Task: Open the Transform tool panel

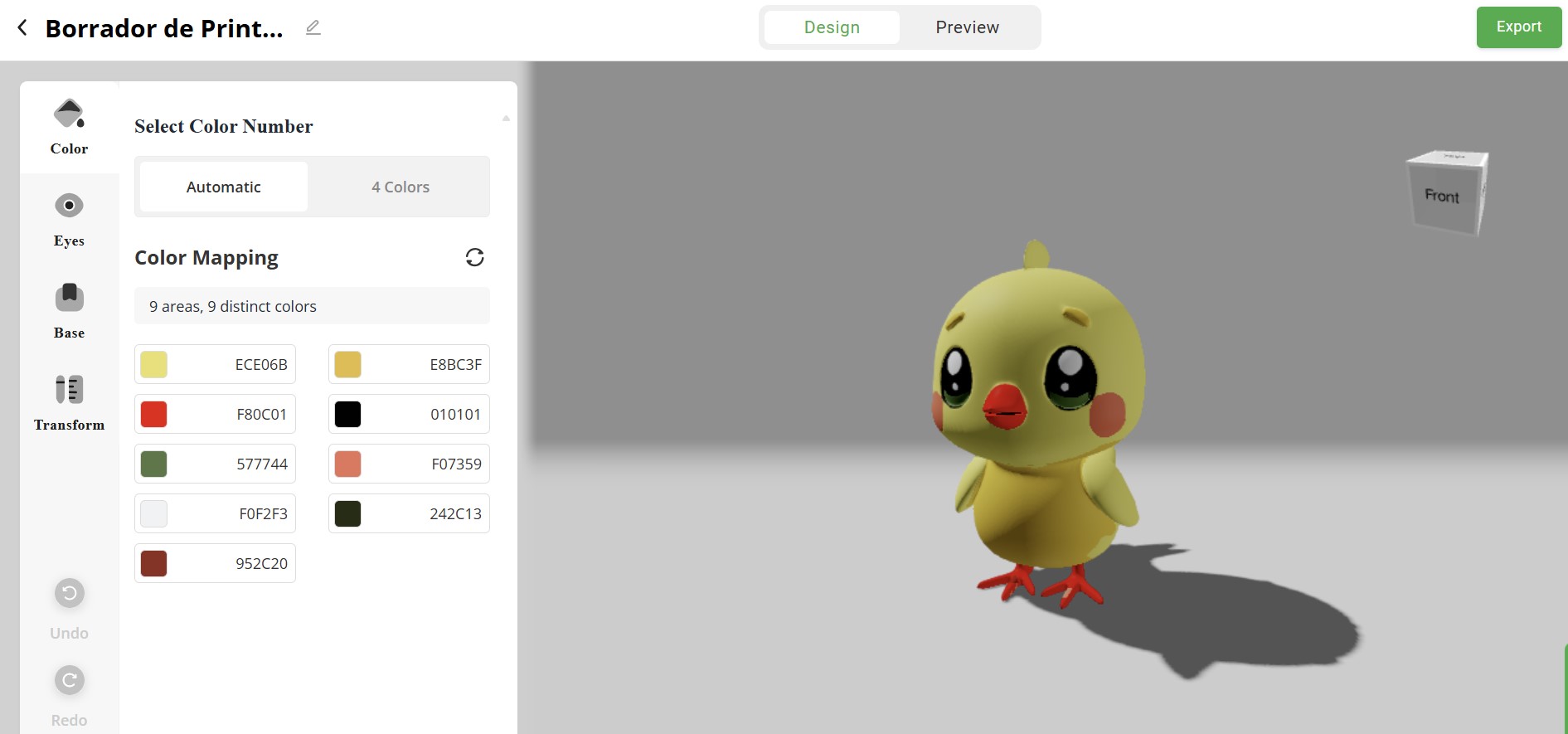Action: [69, 404]
